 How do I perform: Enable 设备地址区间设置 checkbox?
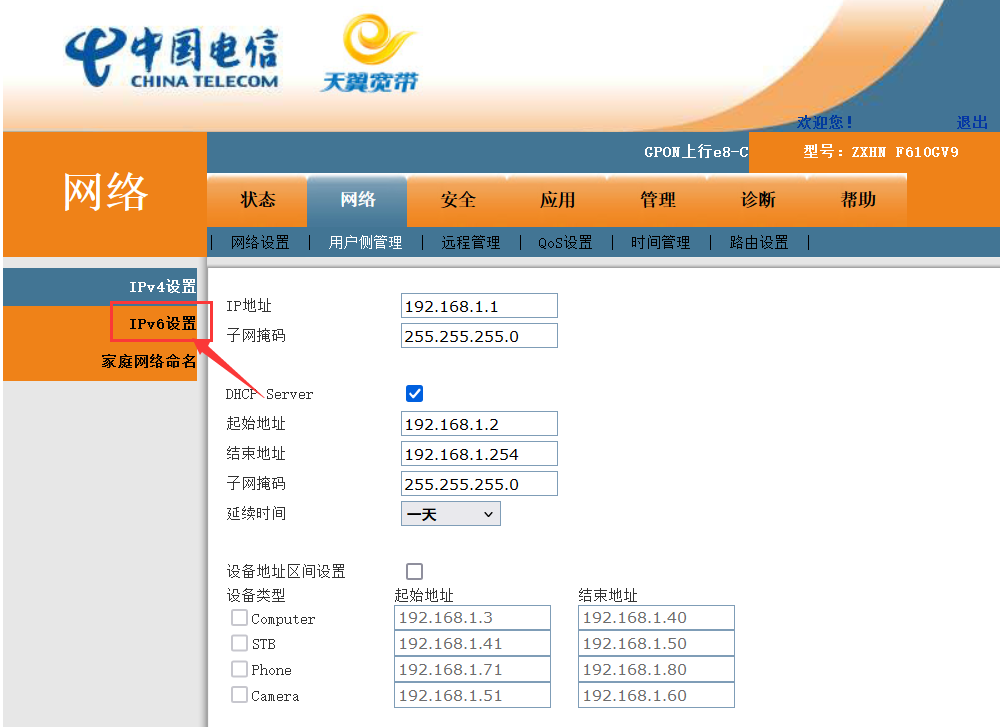[415, 571]
